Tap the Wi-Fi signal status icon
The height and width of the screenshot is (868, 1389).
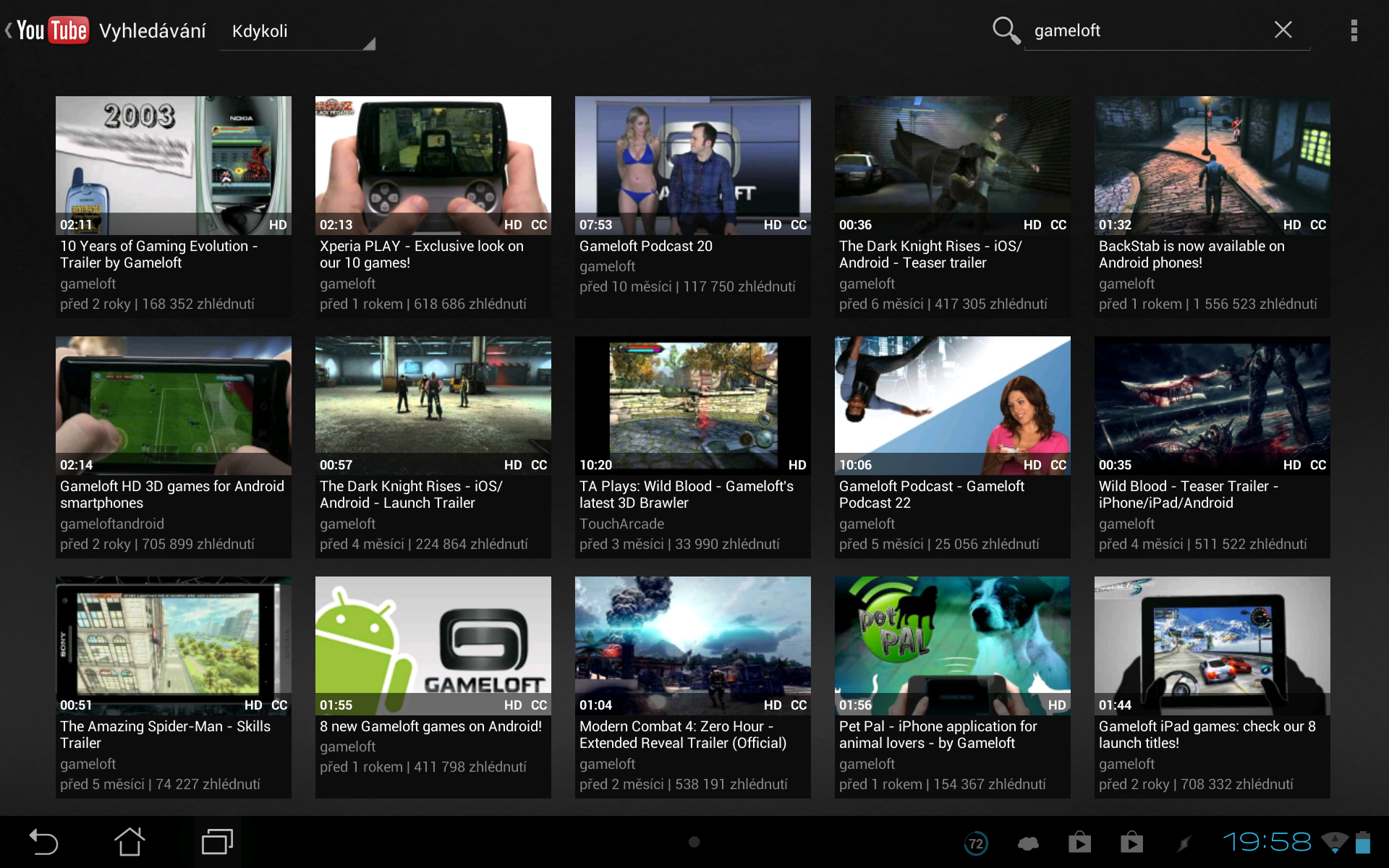[1334, 842]
